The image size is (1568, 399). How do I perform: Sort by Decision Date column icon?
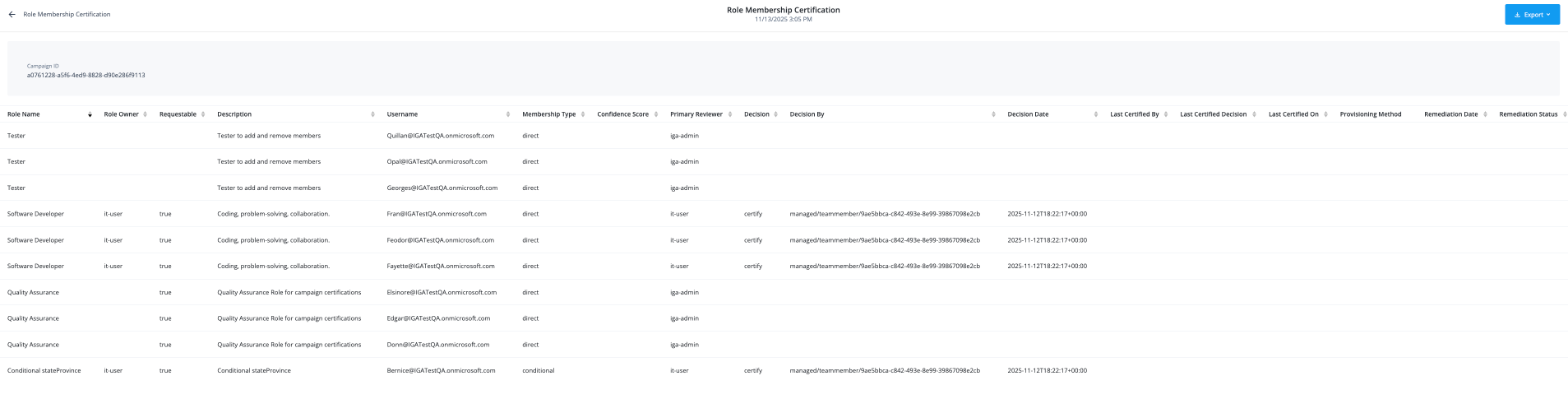[x=1096, y=114]
